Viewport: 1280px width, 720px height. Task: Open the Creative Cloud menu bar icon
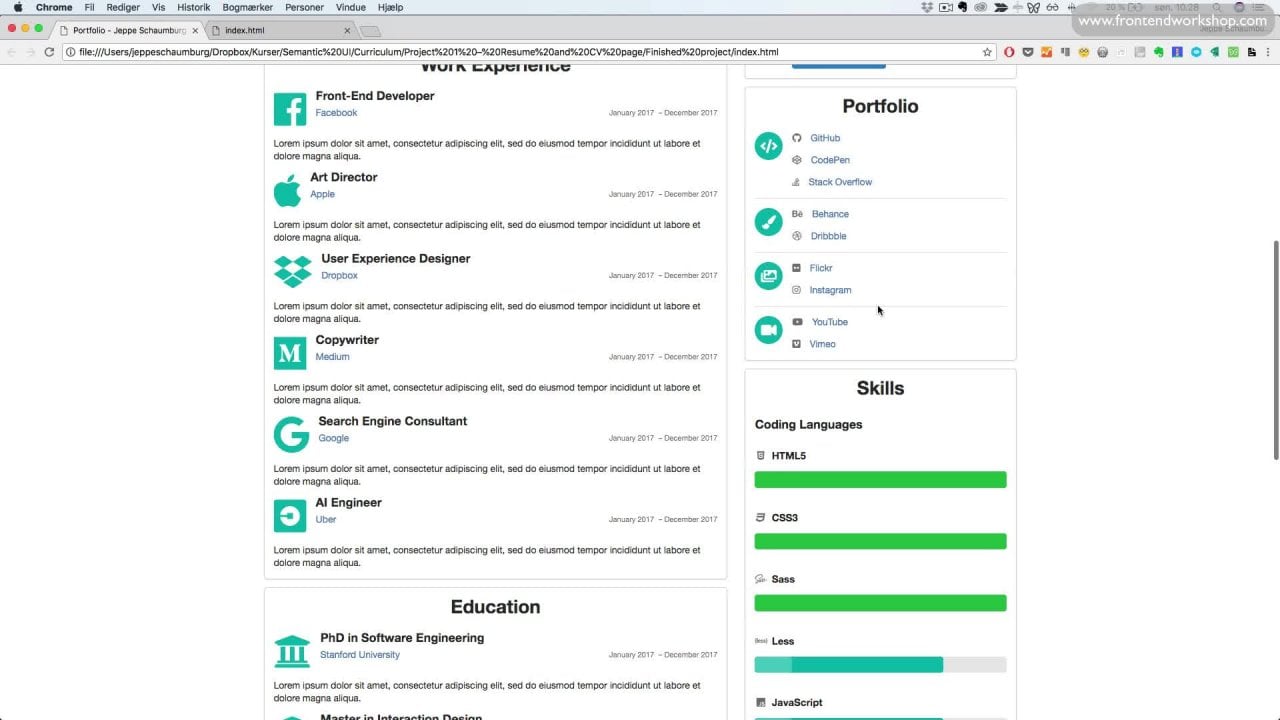(x=980, y=7)
